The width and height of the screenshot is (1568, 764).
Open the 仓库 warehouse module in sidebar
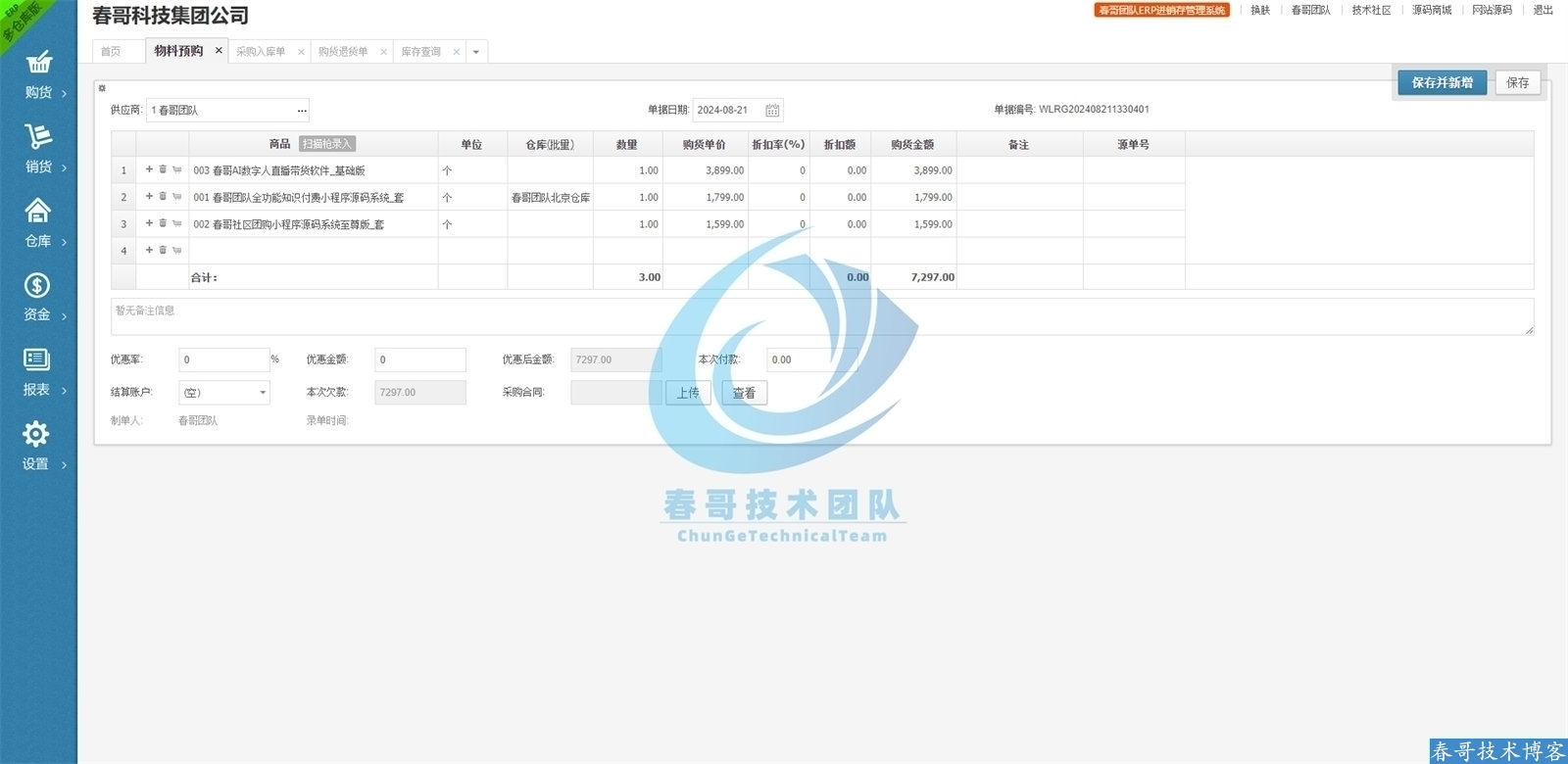tap(38, 224)
